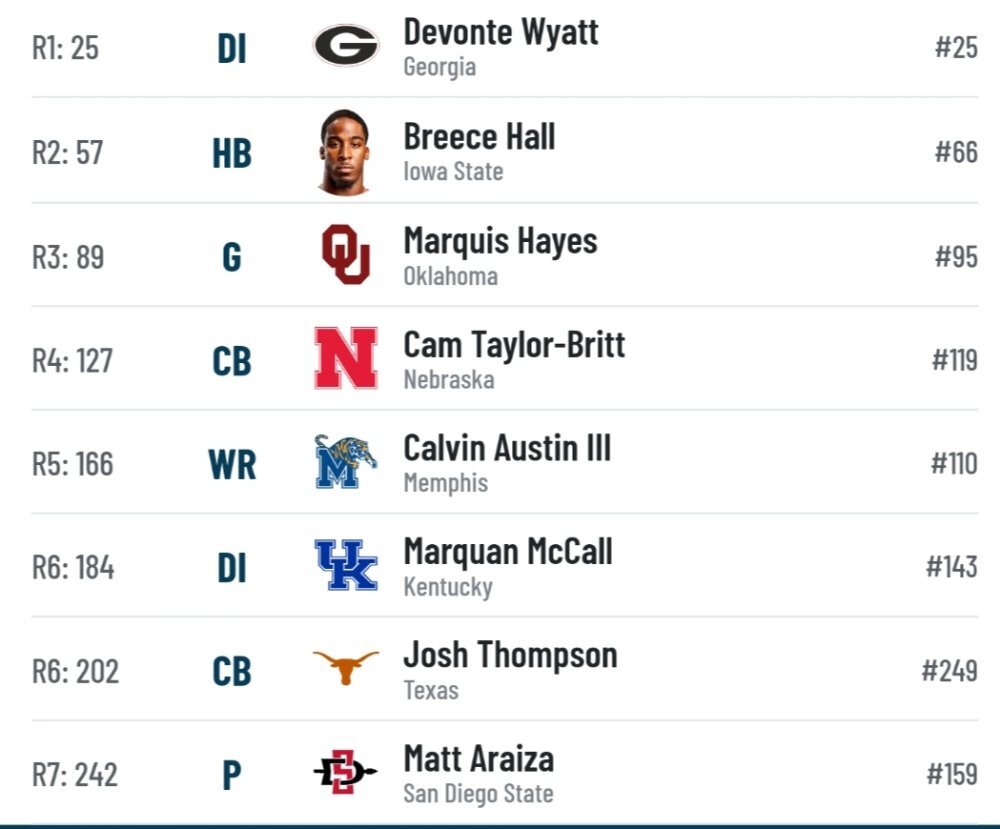
Task: Click the R1: 25 pick label
Action: [x=66, y=48]
